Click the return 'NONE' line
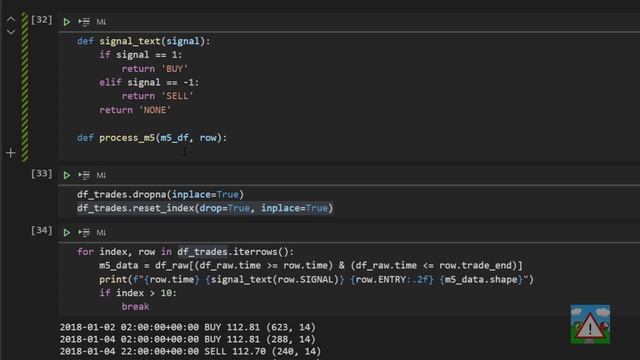The width and height of the screenshot is (640, 360). pos(135,110)
